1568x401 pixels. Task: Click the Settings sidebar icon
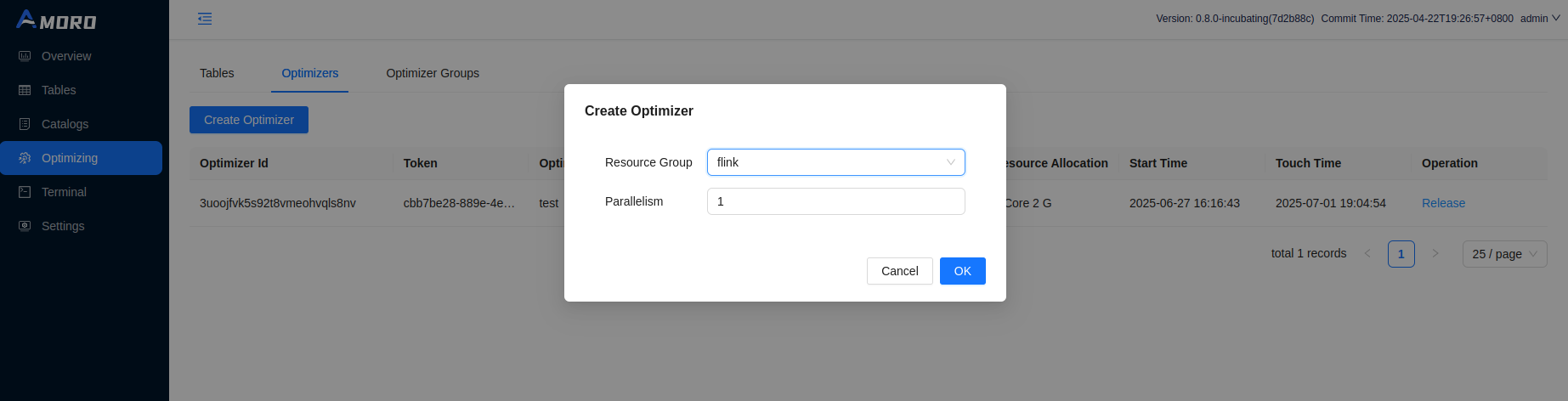pyautogui.click(x=25, y=226)
